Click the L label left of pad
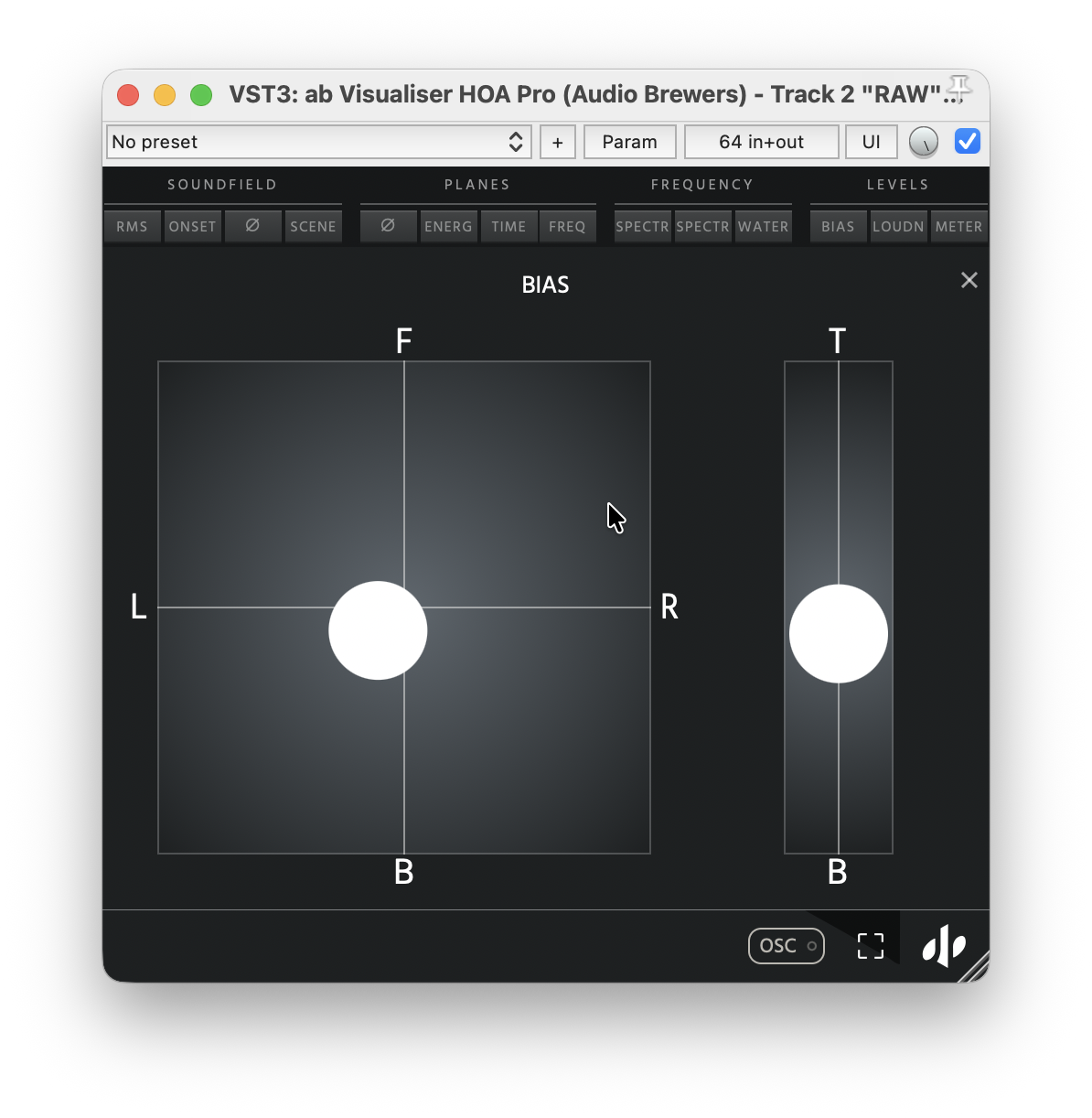 [x=139, y=607]
